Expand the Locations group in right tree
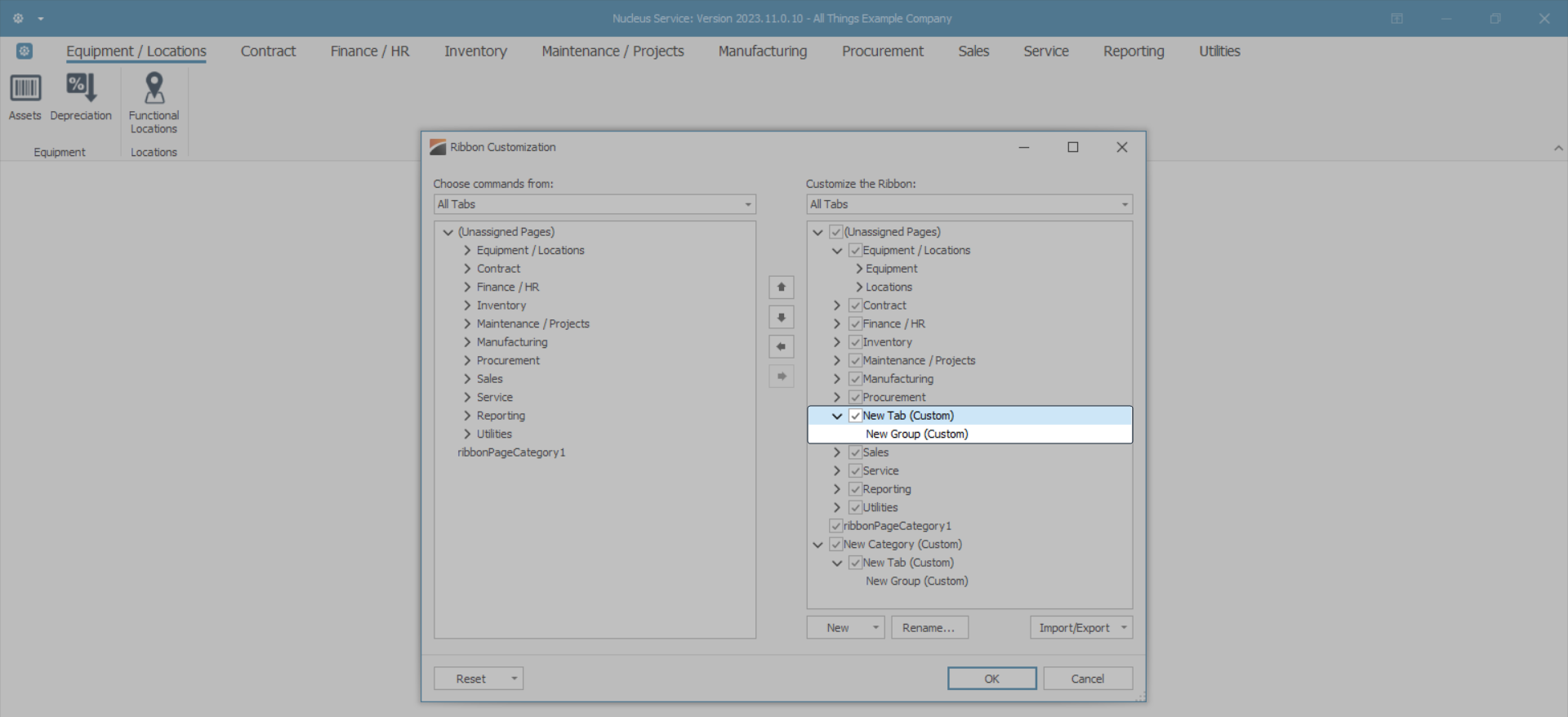The image size is (1568, 717). click(859, 287)
